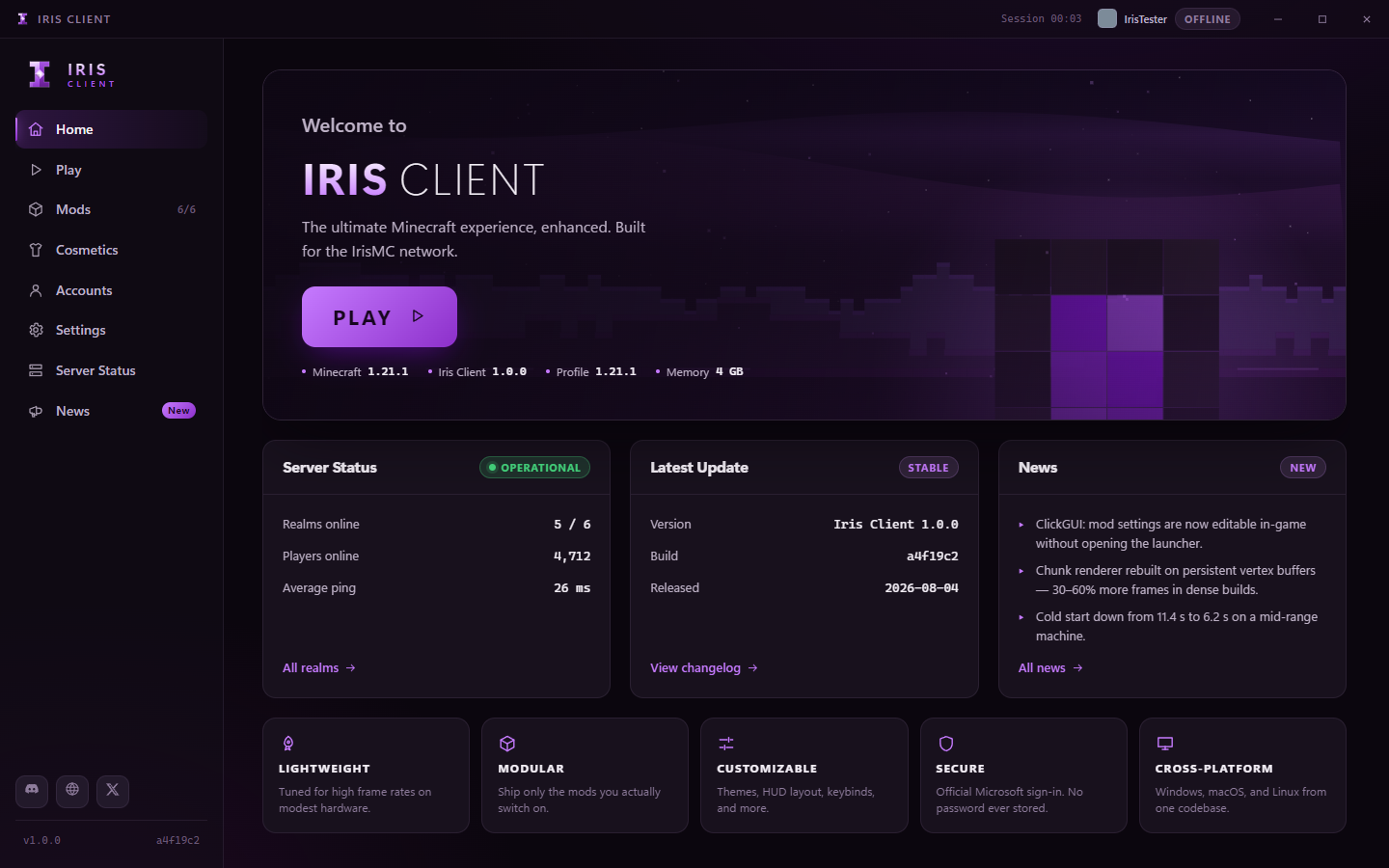The height and width of the screenshot is (868, 1389).
Task: Click the Session timer in title bar
Action: coord(1041,18)
